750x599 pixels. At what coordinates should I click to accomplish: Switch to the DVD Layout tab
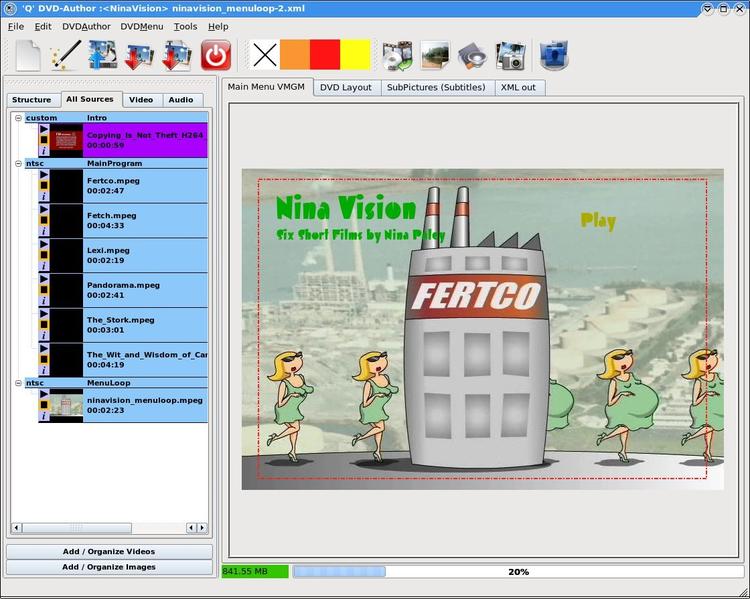[x=346, y=88]
